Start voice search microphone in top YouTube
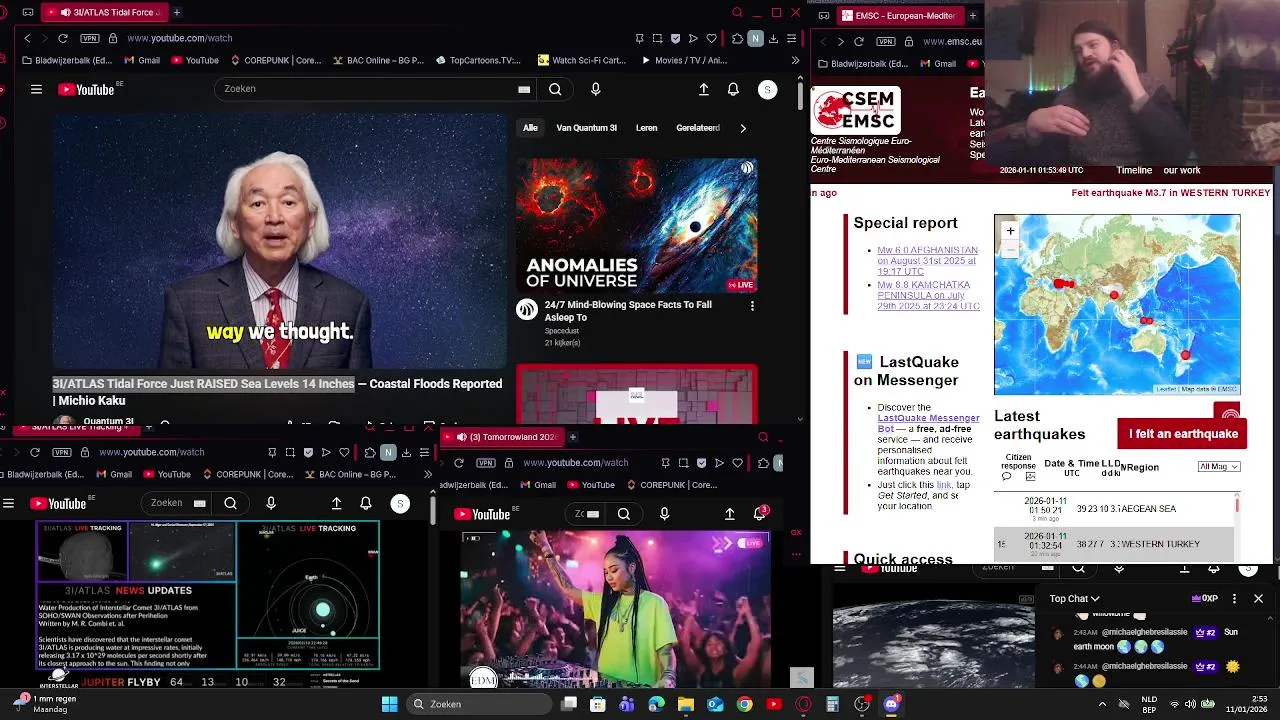The width and height of the screenshot is (1280, 720). tap(595, 89)
